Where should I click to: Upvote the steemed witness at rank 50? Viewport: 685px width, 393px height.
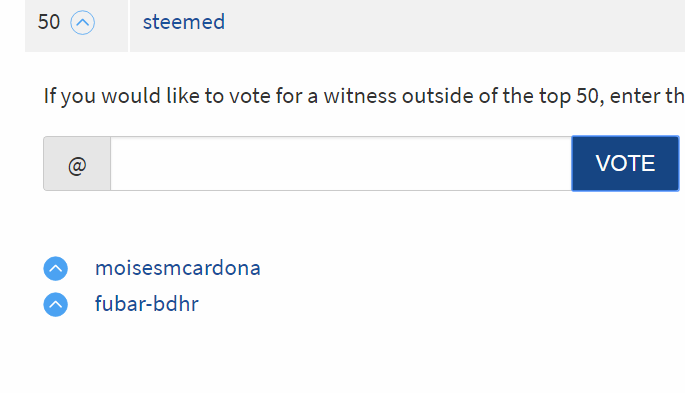click(83, 22)
